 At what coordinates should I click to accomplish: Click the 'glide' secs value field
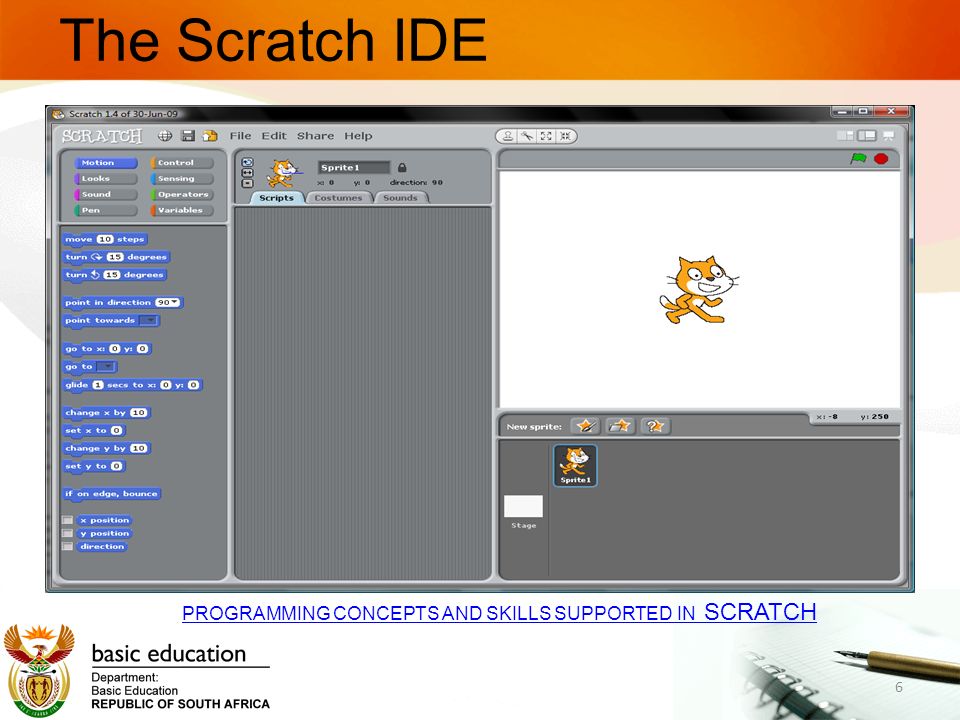pos(98,385)
